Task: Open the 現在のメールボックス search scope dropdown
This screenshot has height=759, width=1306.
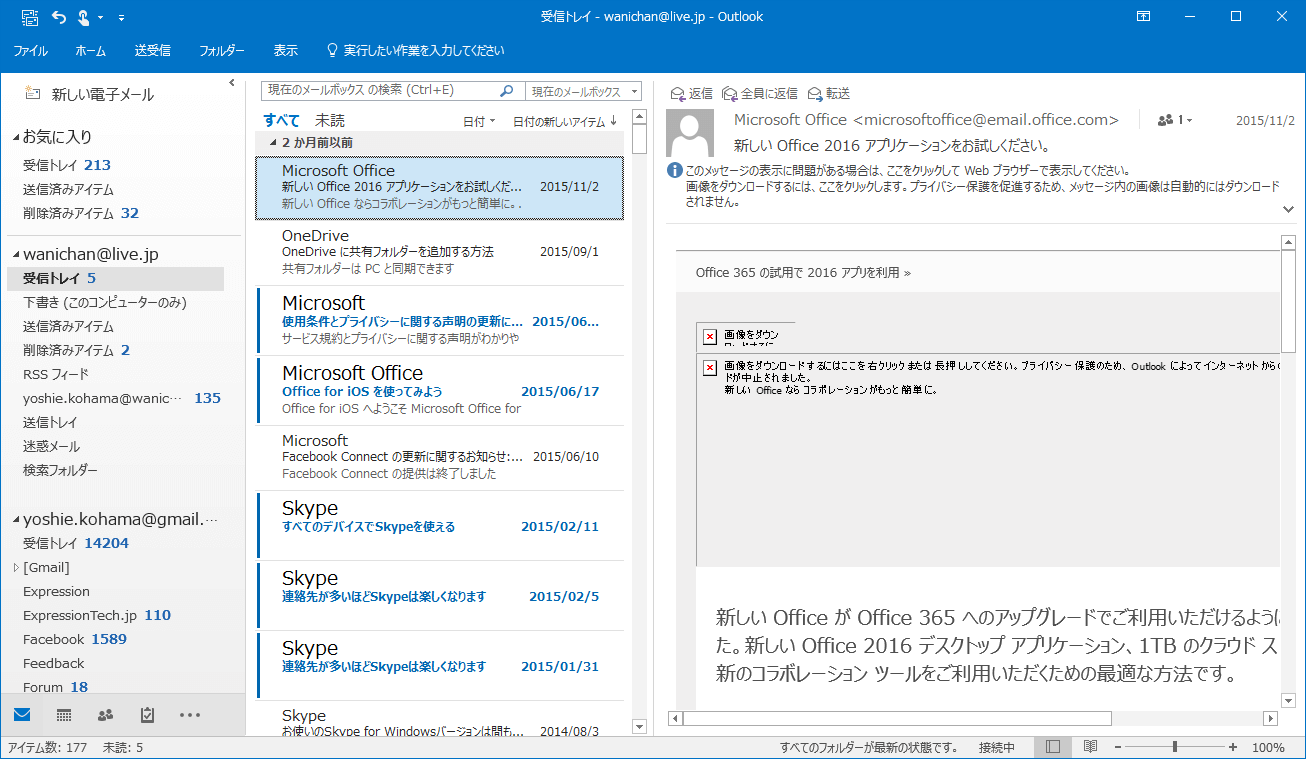Action: tap(584, 91)
